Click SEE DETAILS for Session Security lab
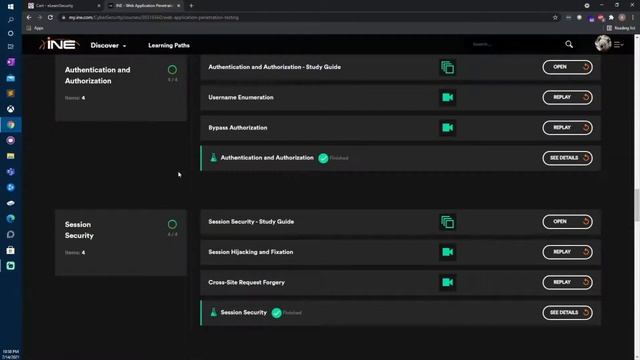The height and width of the screenshot is (360, 640). coord(567,312)
